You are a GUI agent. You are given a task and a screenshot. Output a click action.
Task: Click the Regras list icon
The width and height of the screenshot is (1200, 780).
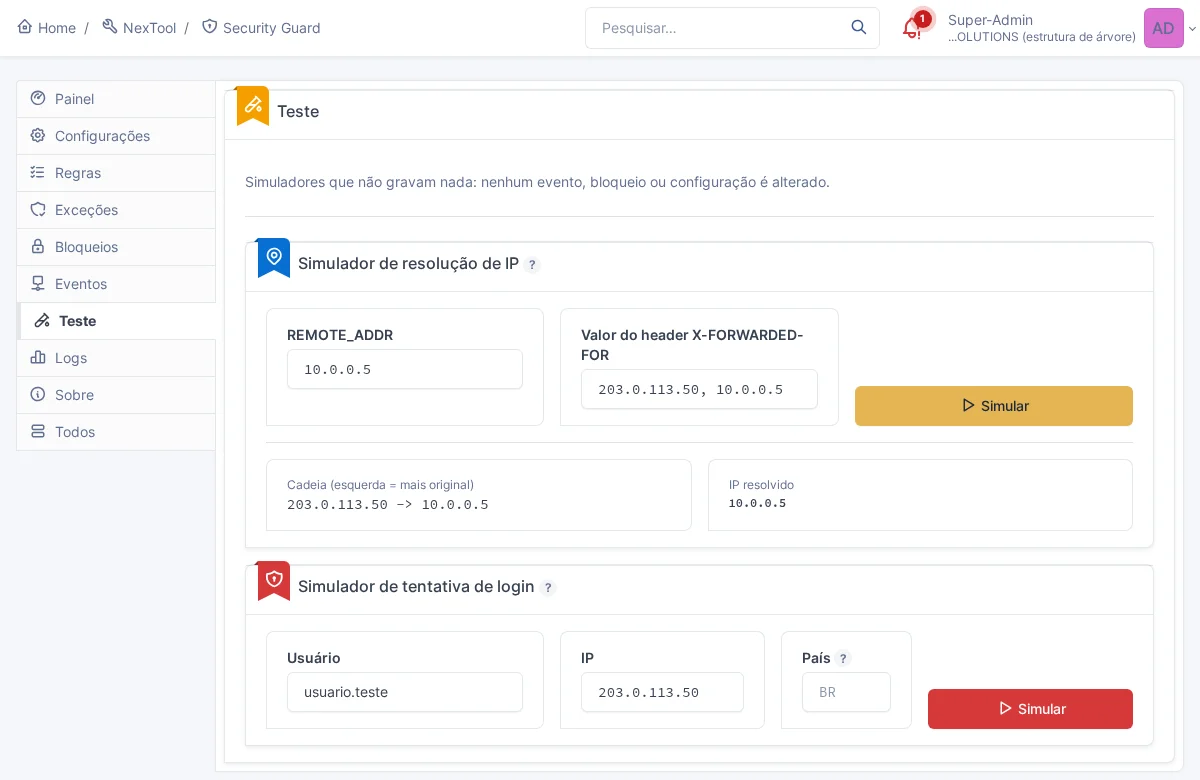coord(38,172)
